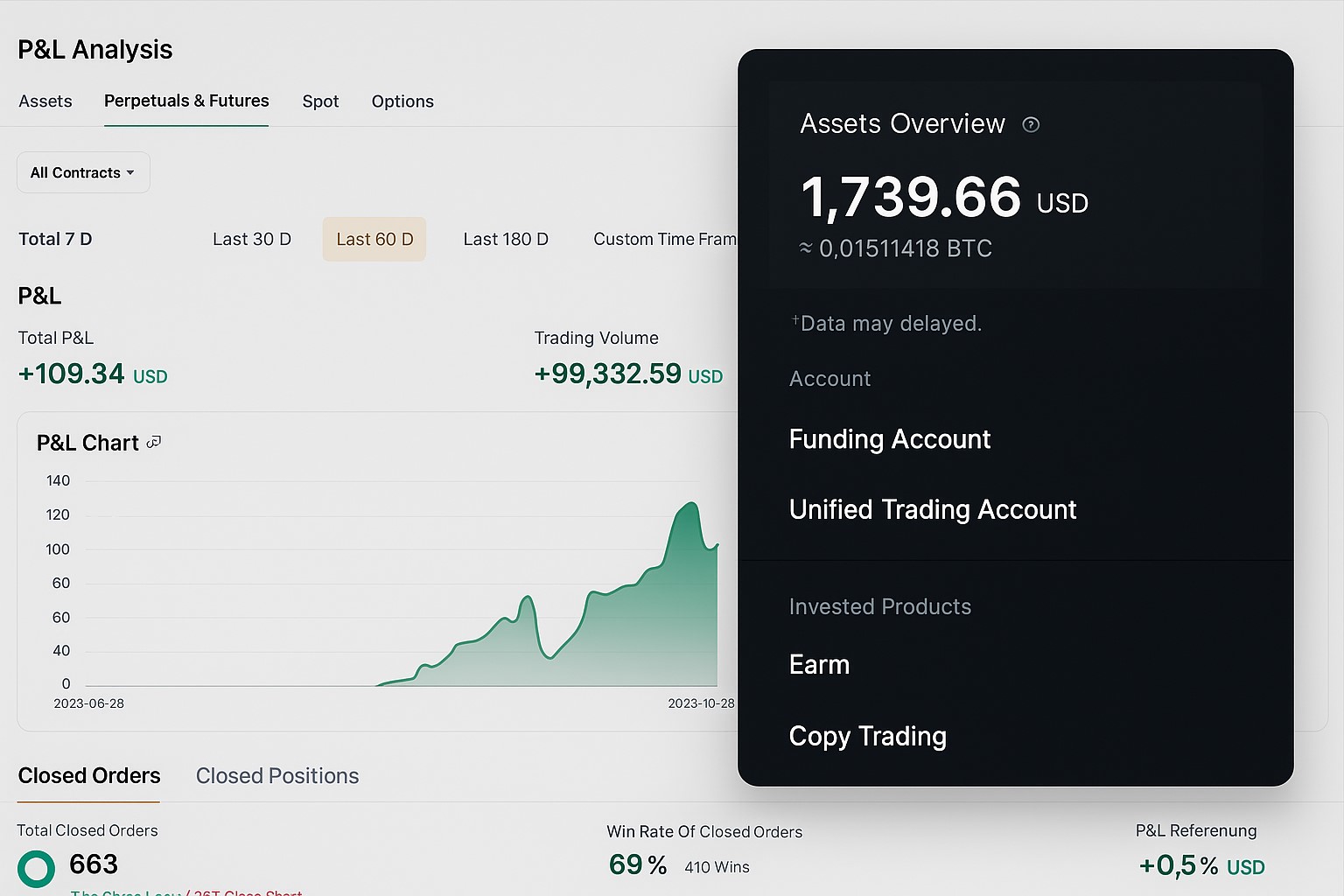This screenshot has width=1344, height=896.
Task: Switch filter to Total 7 D
Action: coord(55,239)
